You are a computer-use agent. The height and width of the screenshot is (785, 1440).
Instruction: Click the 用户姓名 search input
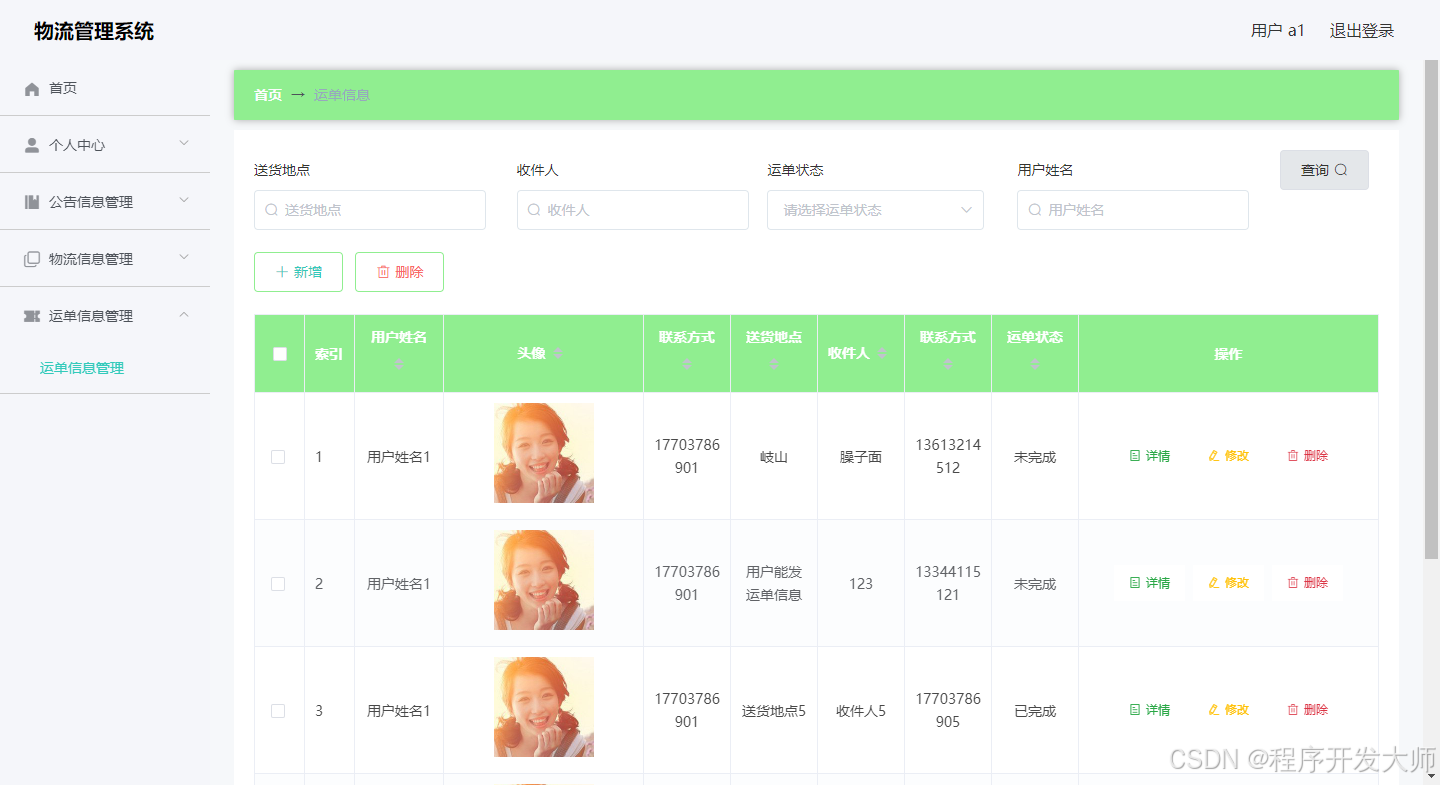pos(1133,210)
